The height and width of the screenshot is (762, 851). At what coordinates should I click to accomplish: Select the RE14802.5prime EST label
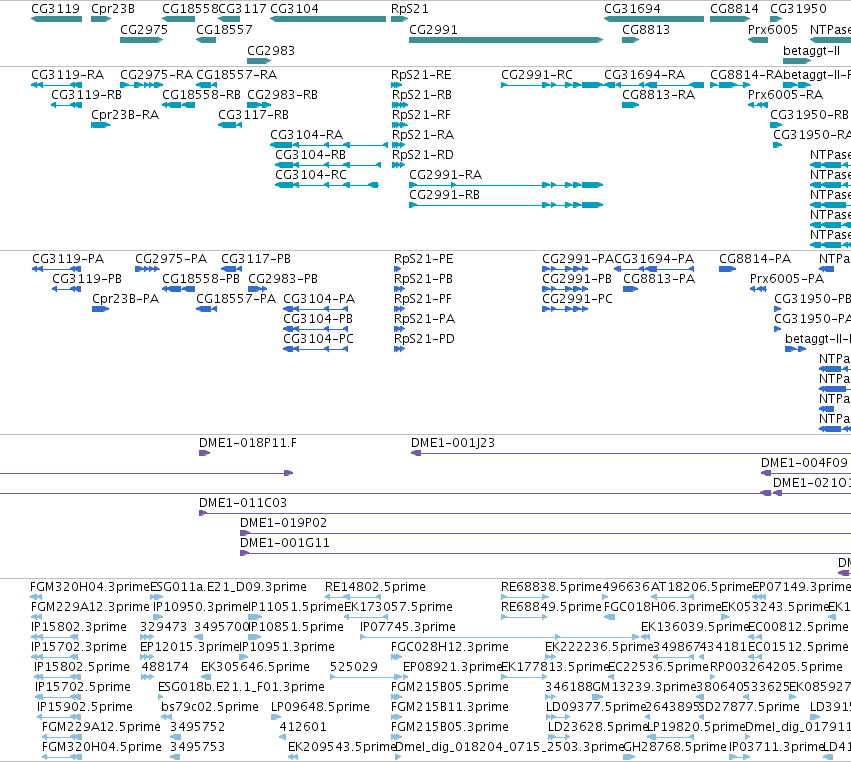[375, 587]
